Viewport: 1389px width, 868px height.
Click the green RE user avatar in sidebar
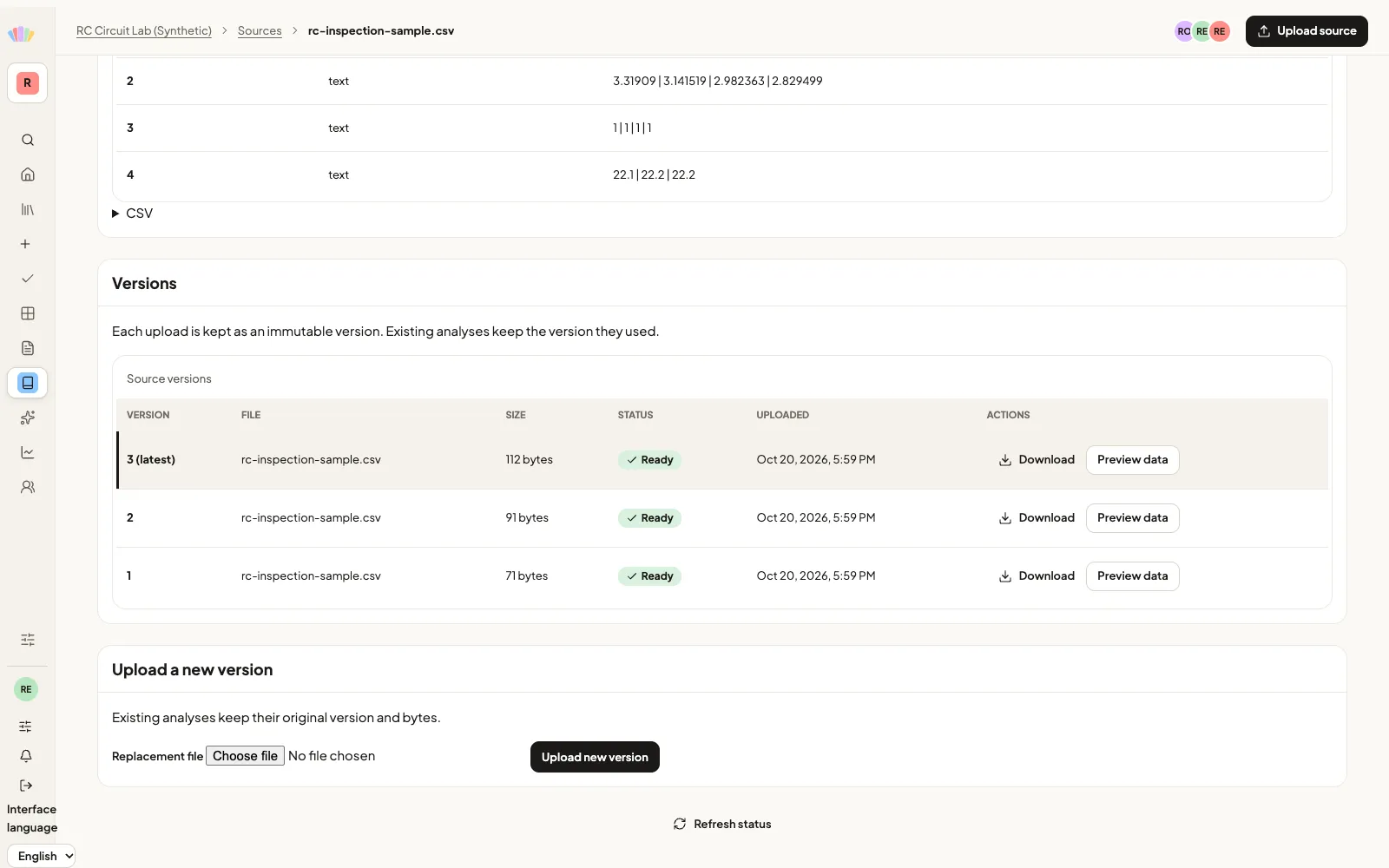[x=26, y=689]
